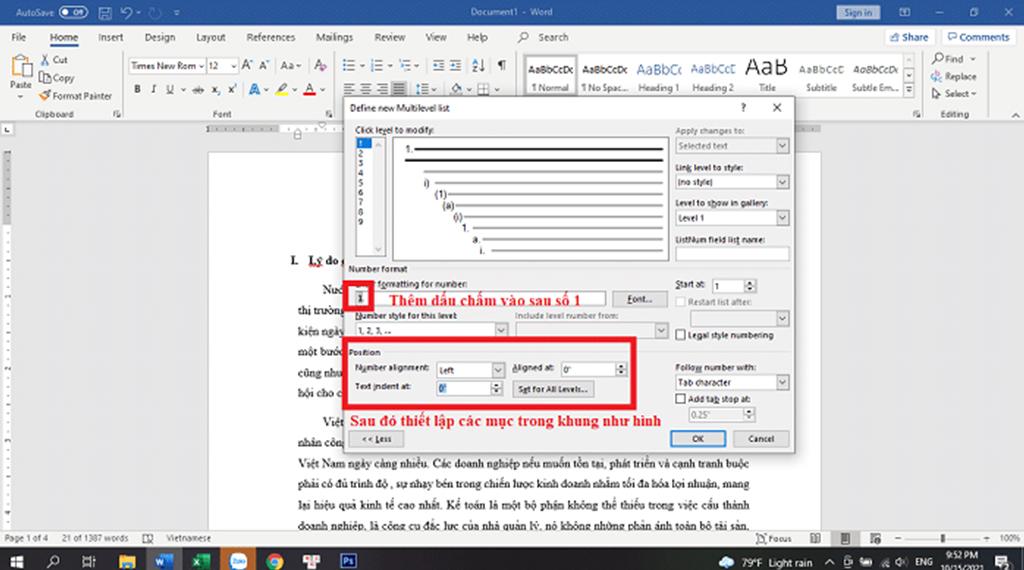Click Set for All Levels button
The height and width of the screenshot is (570, 1024).
pyautogui.click(x=552, y=389)
